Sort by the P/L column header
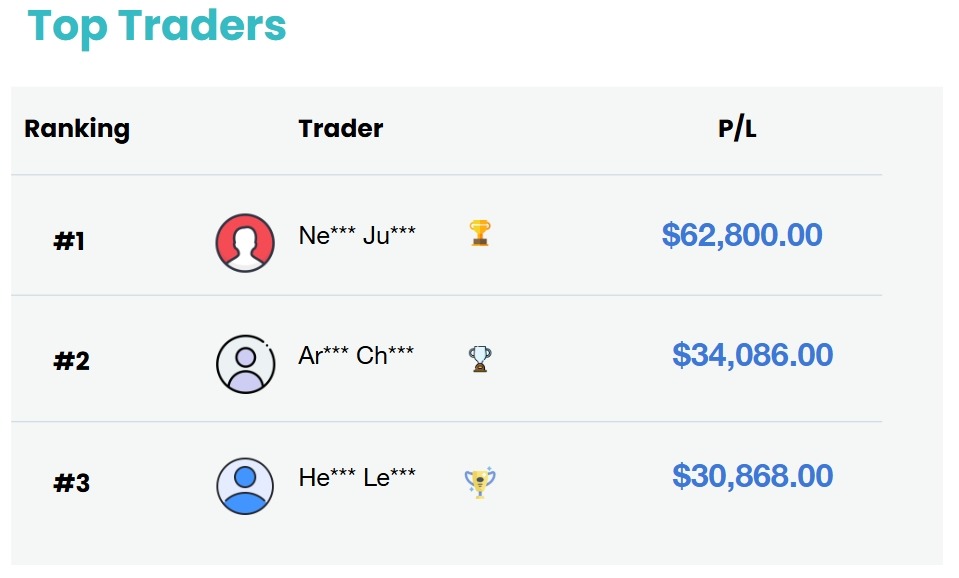This screenshot has height=578, width=959. pos(737,128)
